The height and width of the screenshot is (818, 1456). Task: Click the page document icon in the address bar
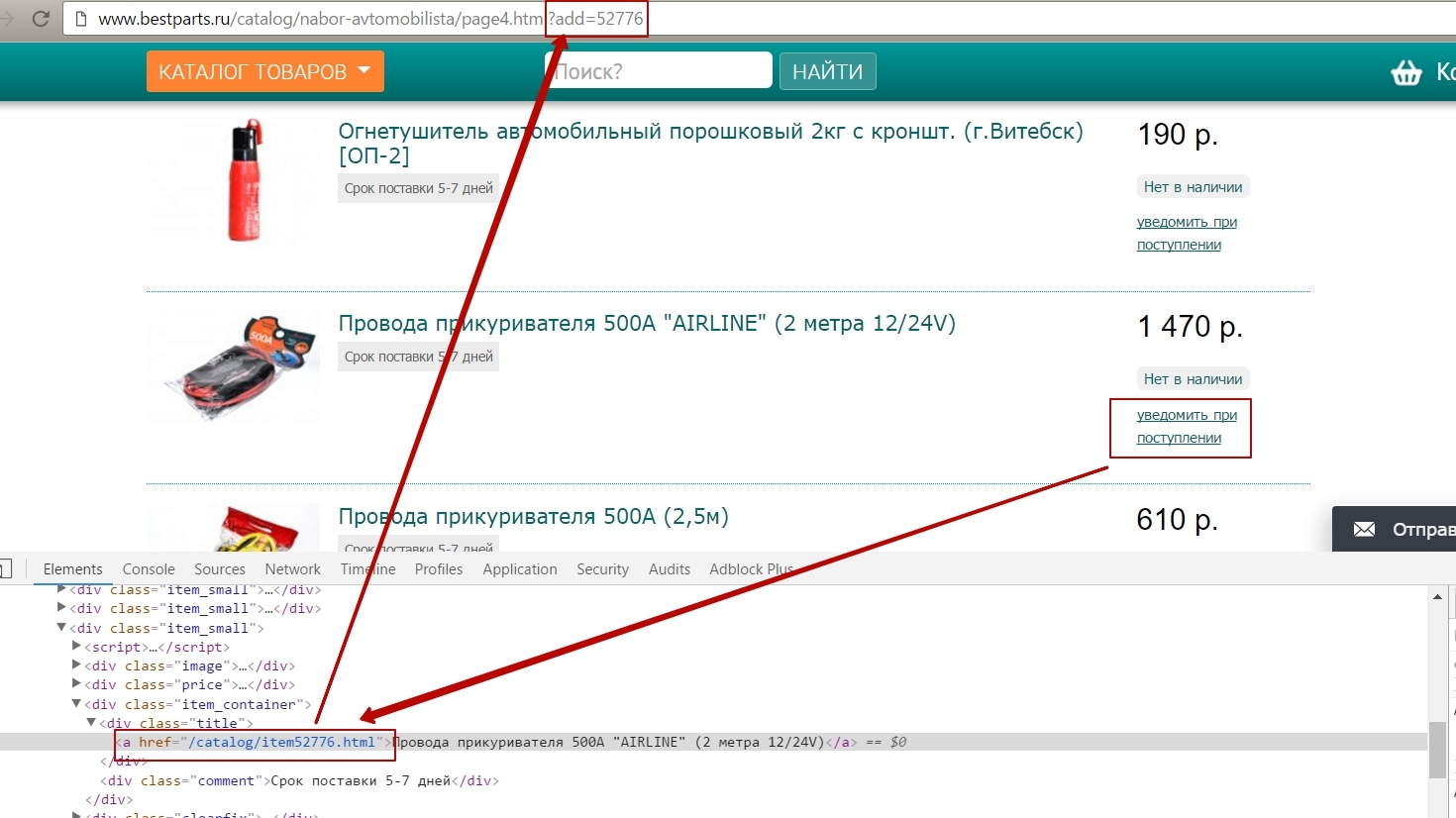click(80, 19)
